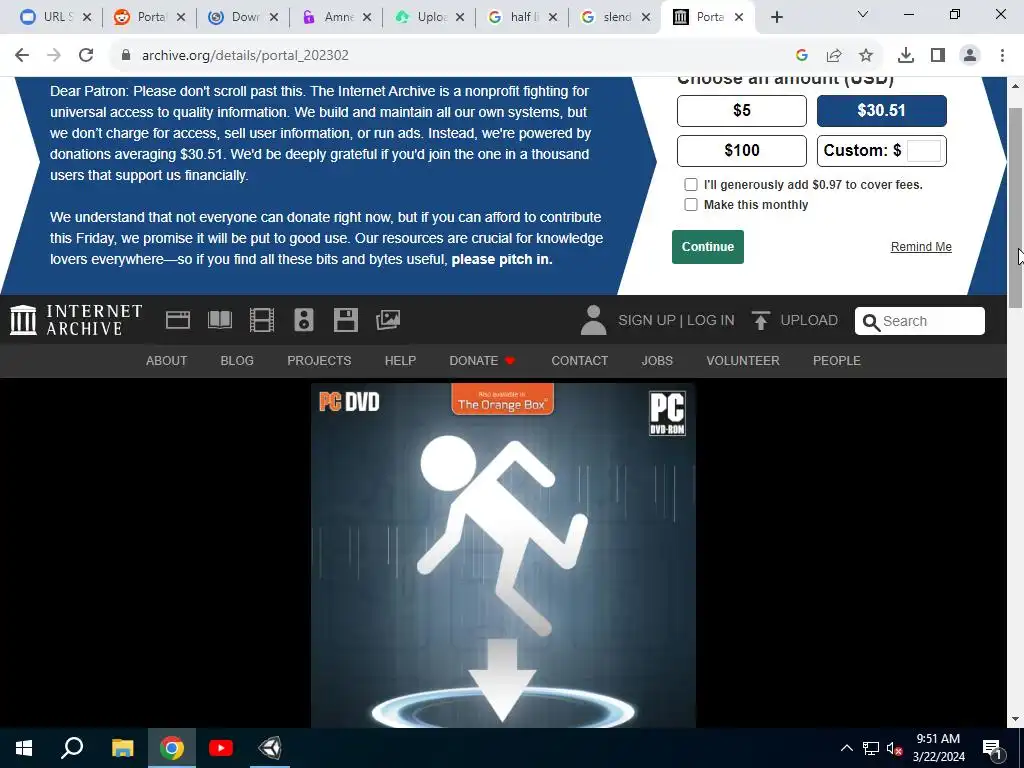
Task: Open Chrome profile icon
Action: click(x=970, y=56)
